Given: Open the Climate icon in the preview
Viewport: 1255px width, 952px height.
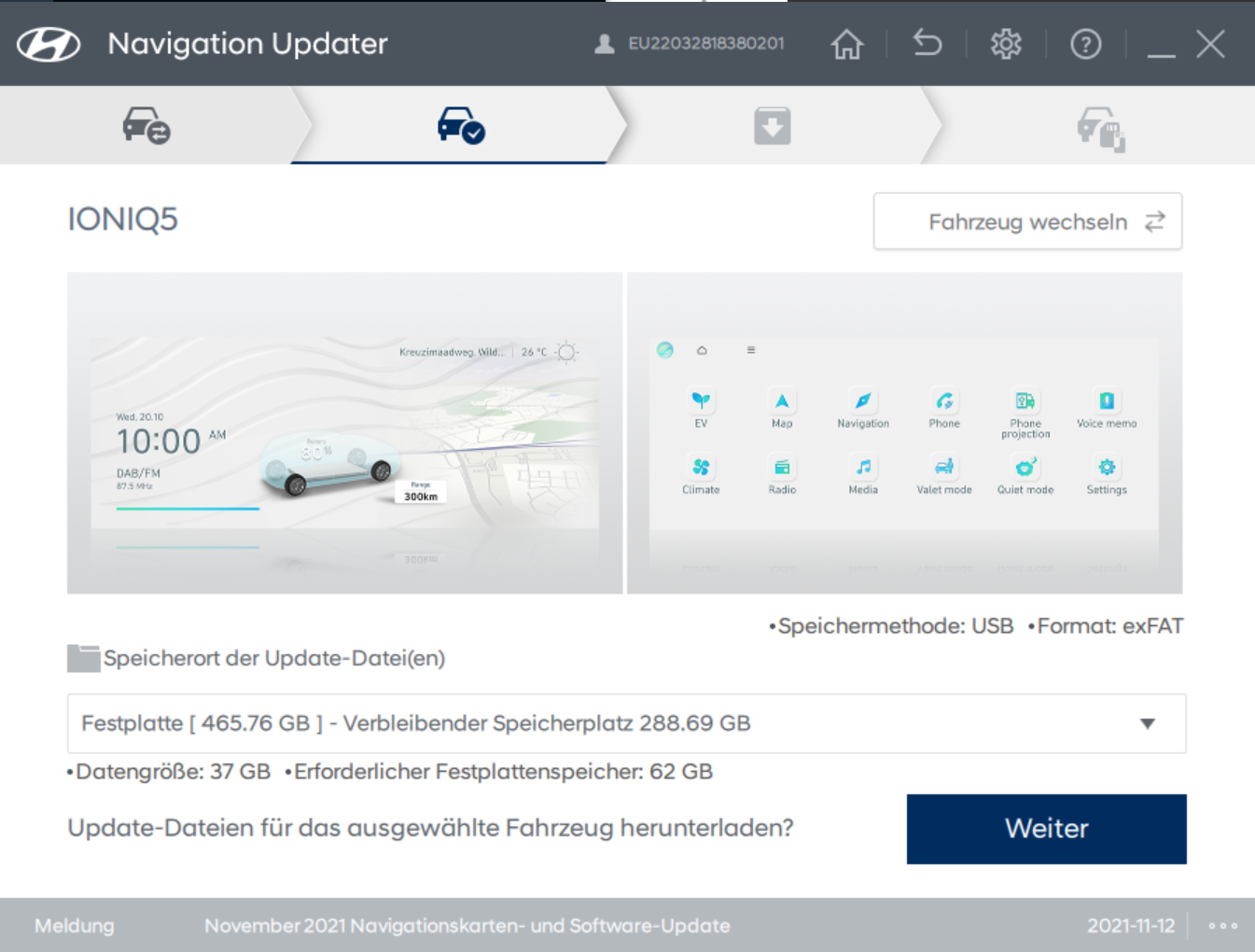Looking at the screenshot, I should [x=701, y=468].
